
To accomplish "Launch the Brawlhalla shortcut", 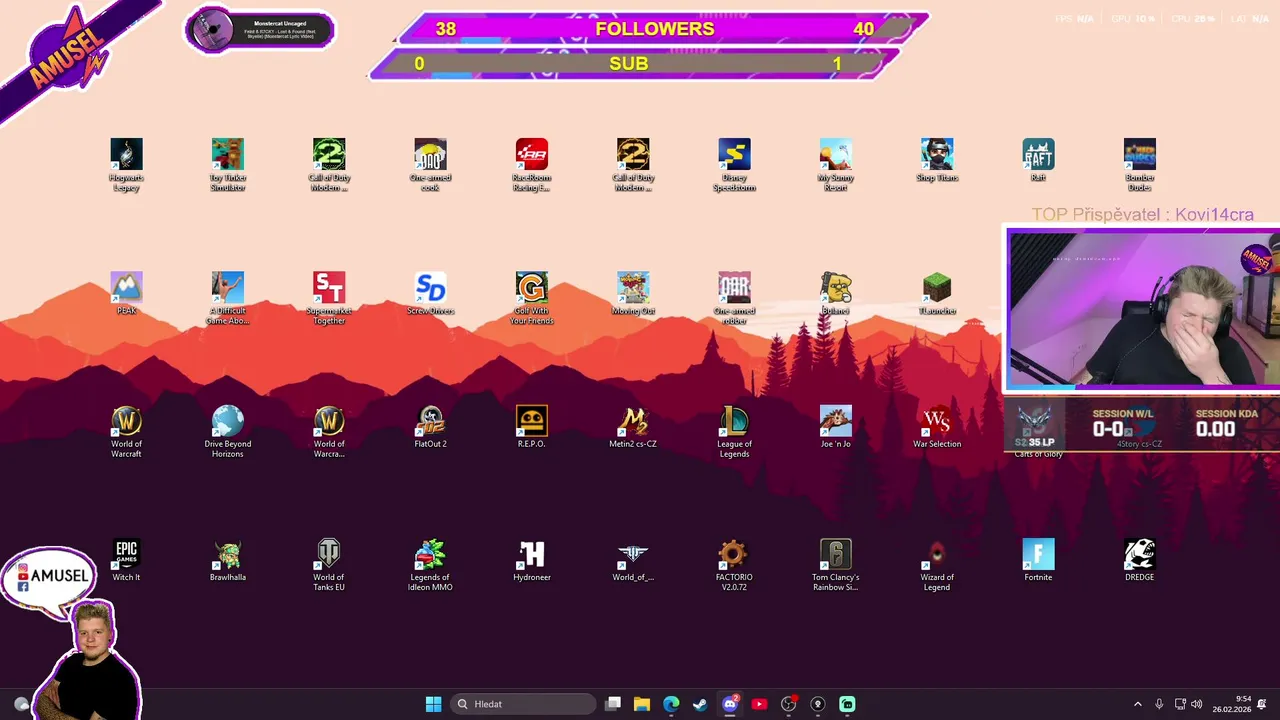I will tap(228, 560).
